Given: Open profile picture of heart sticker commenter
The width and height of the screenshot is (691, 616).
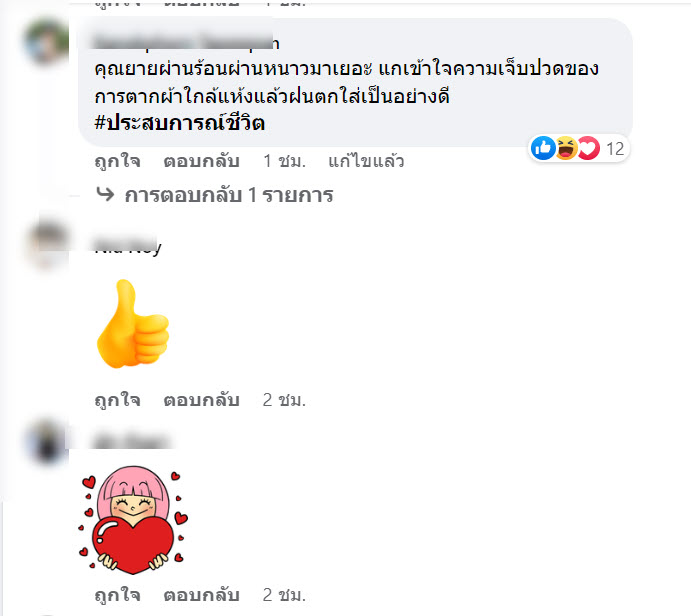Looking at the screenshot, I should click(x=47, y=442).
